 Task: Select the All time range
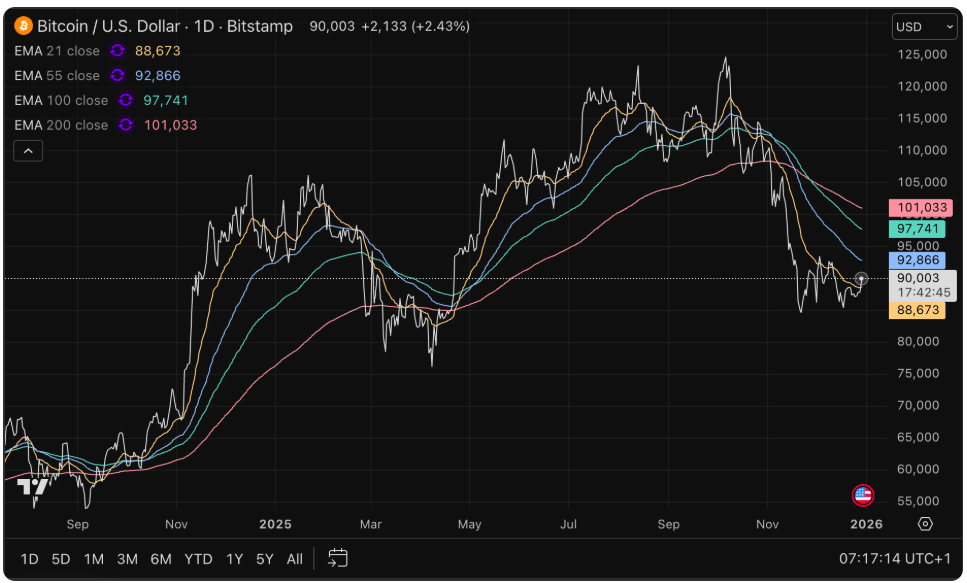point(295,559)
